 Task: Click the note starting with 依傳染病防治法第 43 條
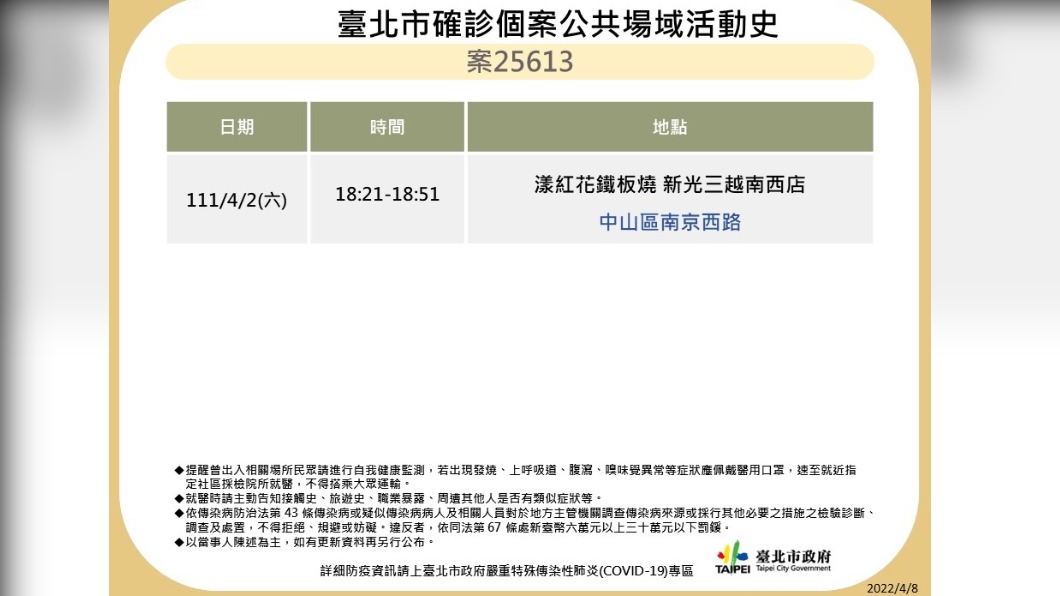pos(525,520)
